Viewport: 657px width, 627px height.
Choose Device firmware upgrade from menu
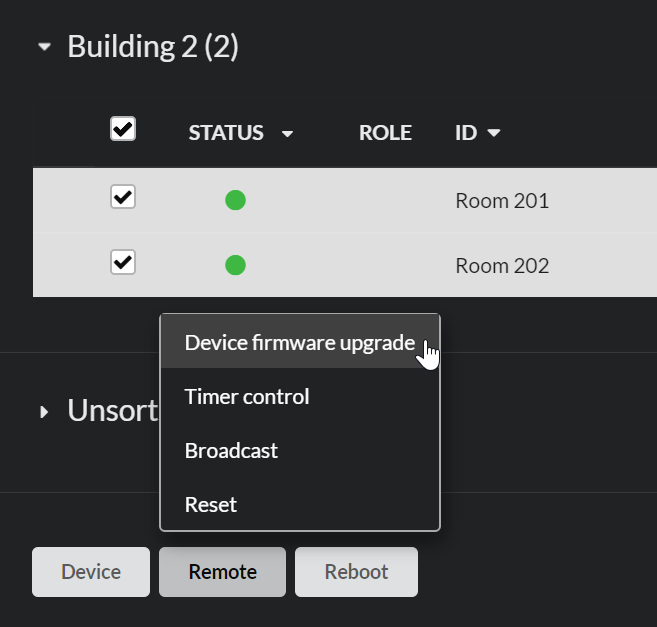(x=300, y=342)
